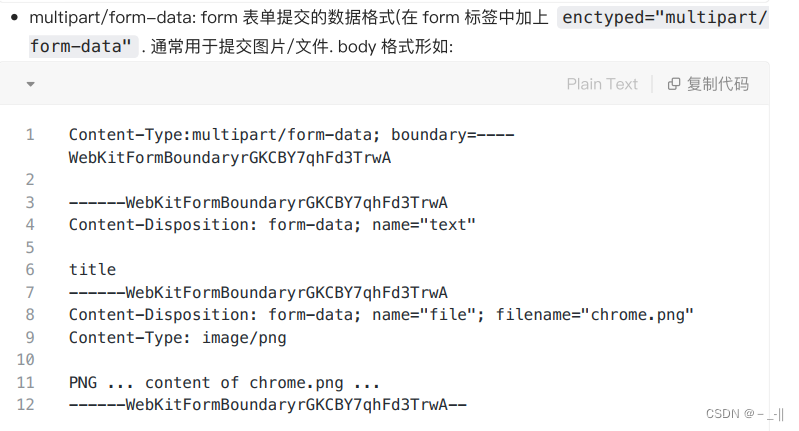Click the 复制代码 button label
Screen dimensions: 799x431
[x=717, y=84]
